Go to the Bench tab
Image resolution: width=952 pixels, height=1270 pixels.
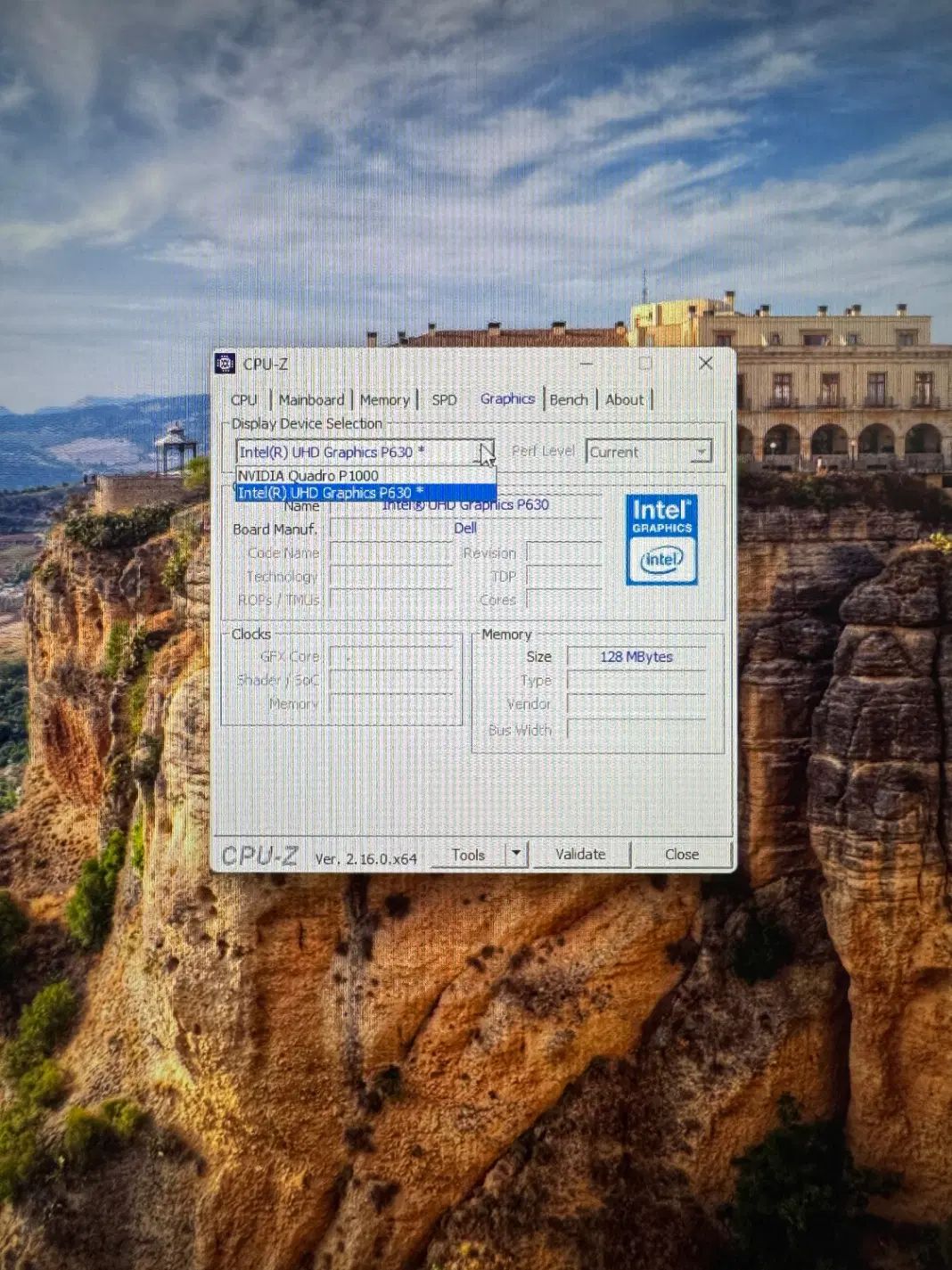(x=569, y=400)
